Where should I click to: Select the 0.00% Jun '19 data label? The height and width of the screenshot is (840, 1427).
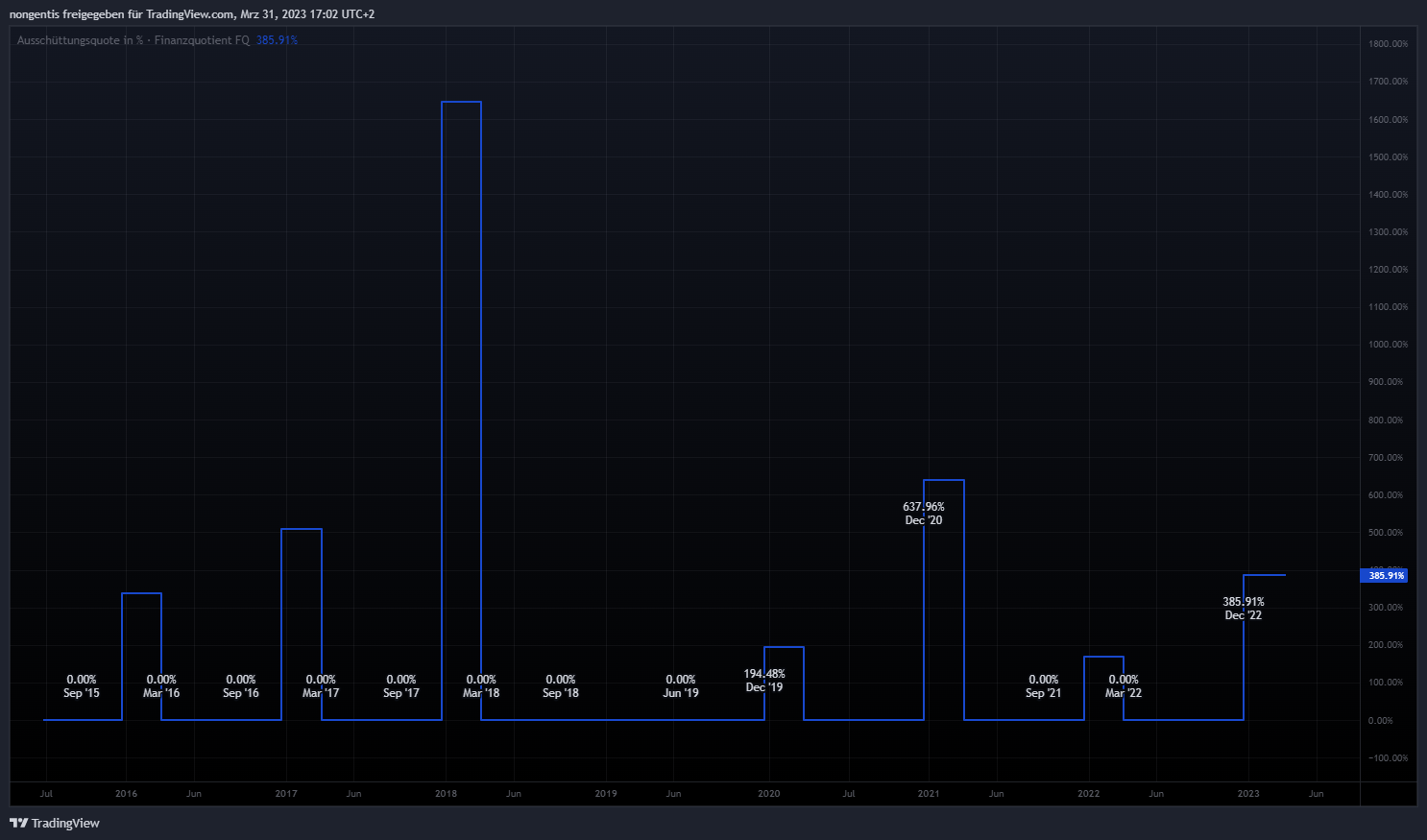point(681,686)
